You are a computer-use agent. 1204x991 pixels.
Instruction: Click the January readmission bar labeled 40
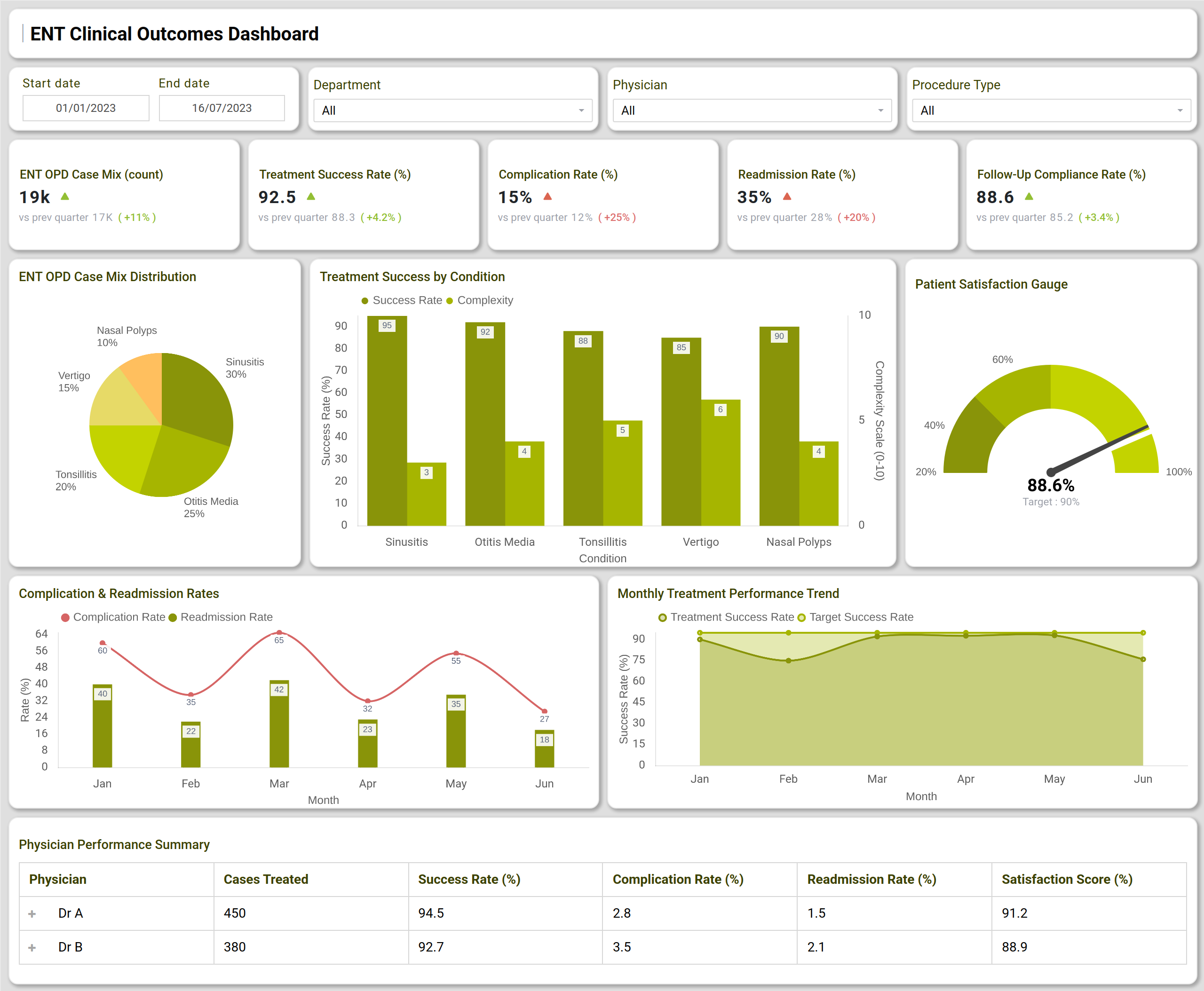click(102, 725)
